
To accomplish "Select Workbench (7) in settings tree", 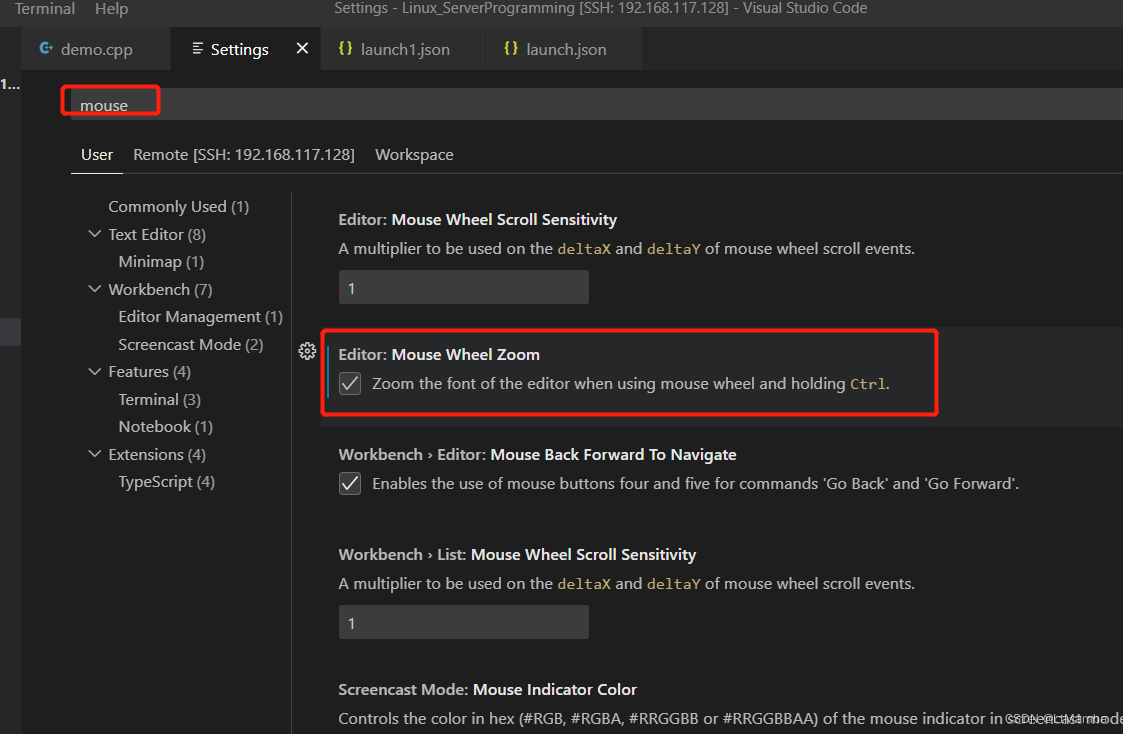I will pos(160,289).
